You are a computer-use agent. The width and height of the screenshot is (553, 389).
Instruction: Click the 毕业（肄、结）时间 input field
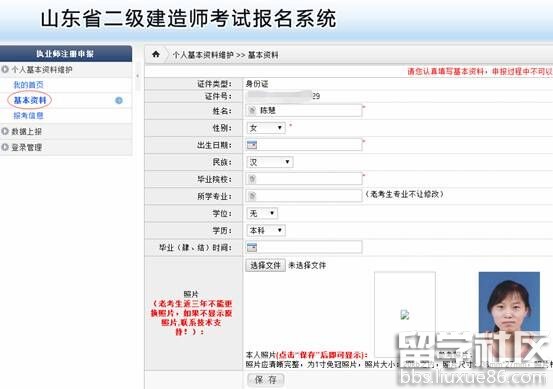point(304,247)
